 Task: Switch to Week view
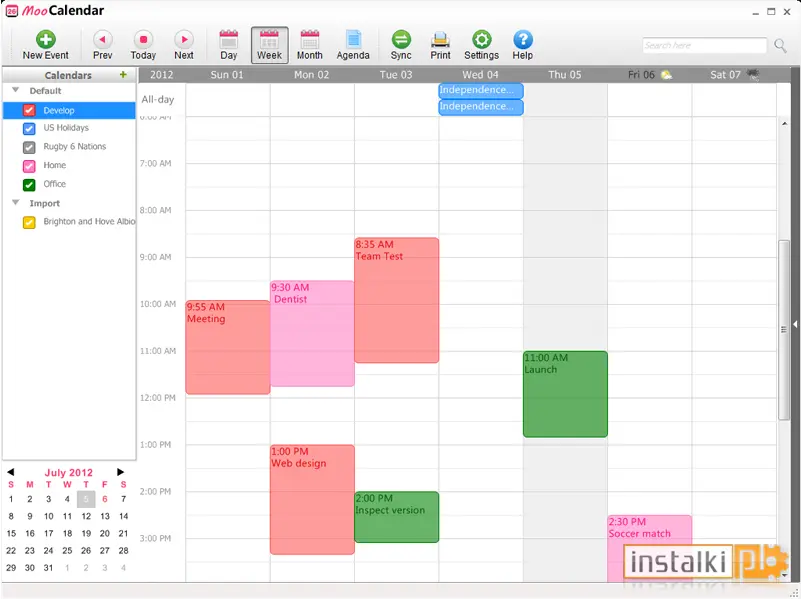[x=269, y=45]
